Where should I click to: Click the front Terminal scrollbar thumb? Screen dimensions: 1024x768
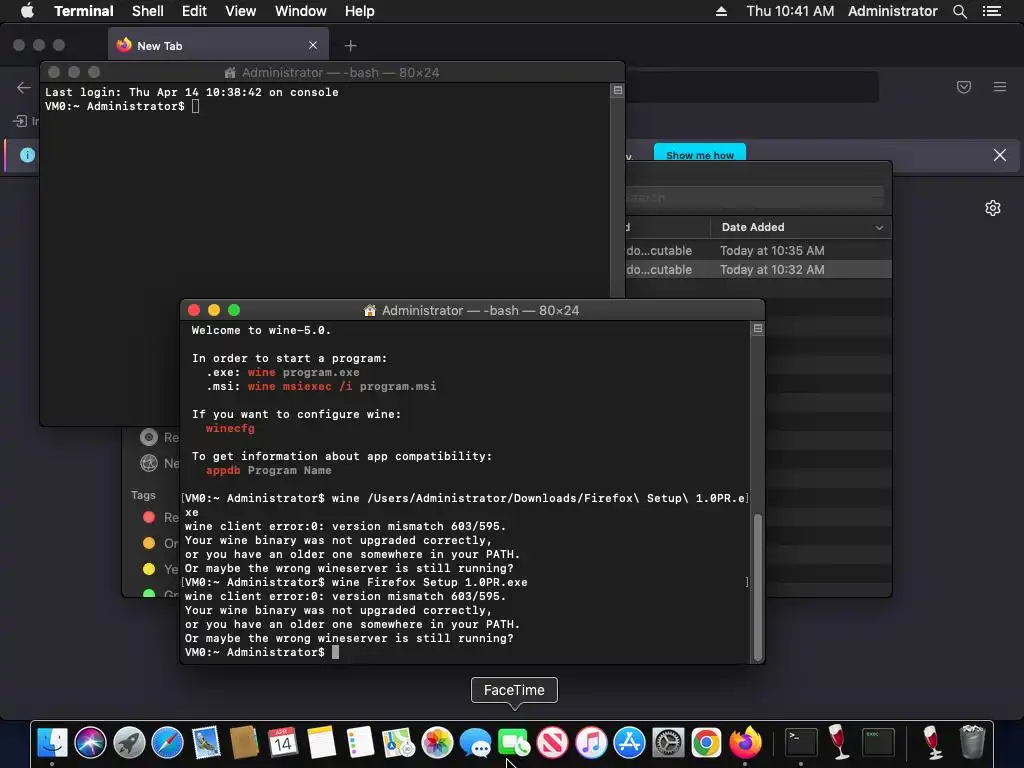point(758,586)
